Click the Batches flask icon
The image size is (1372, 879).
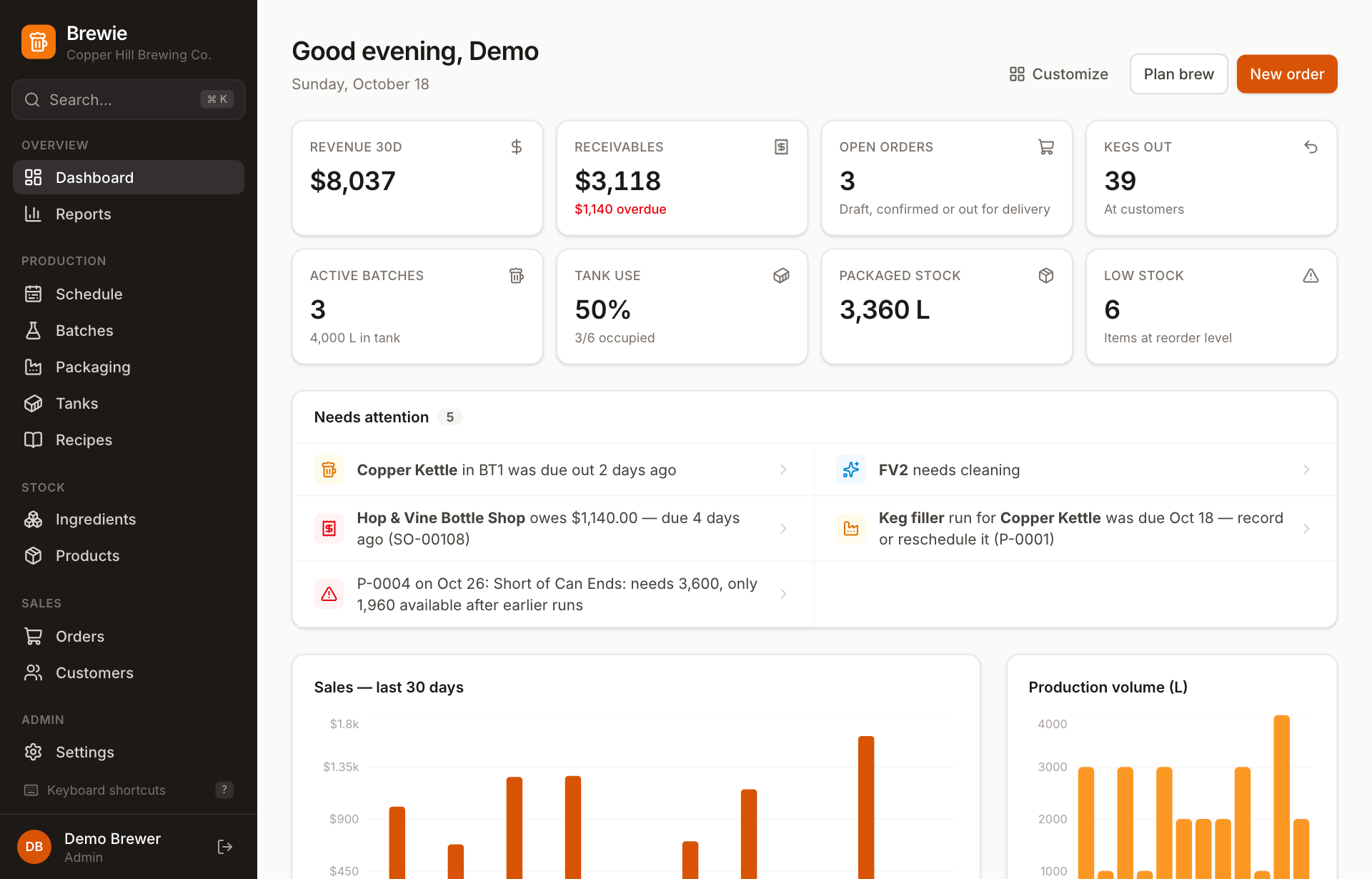point(34,330)
